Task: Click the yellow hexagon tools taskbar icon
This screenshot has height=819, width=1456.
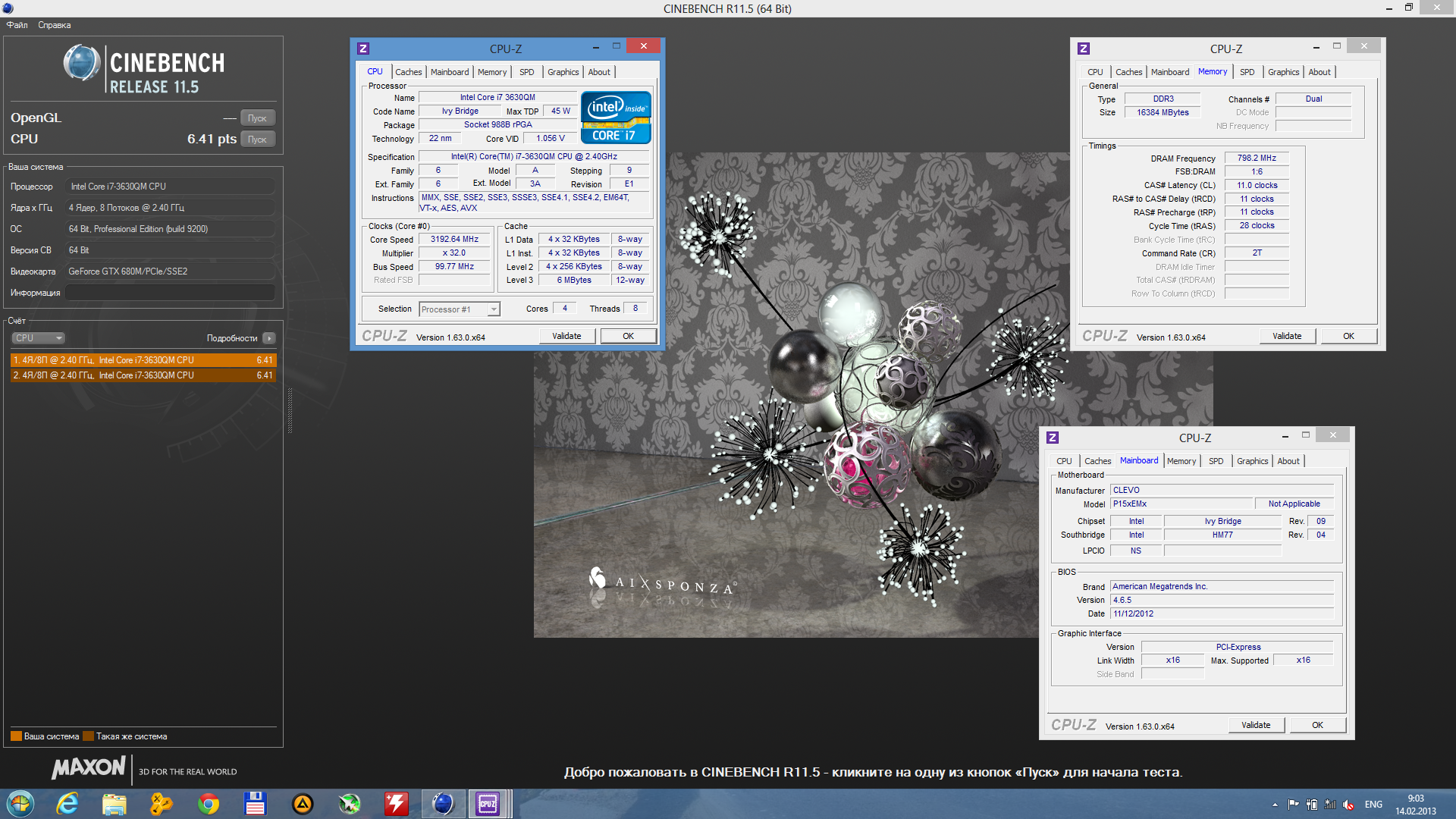Action: (x=162, y=804)
